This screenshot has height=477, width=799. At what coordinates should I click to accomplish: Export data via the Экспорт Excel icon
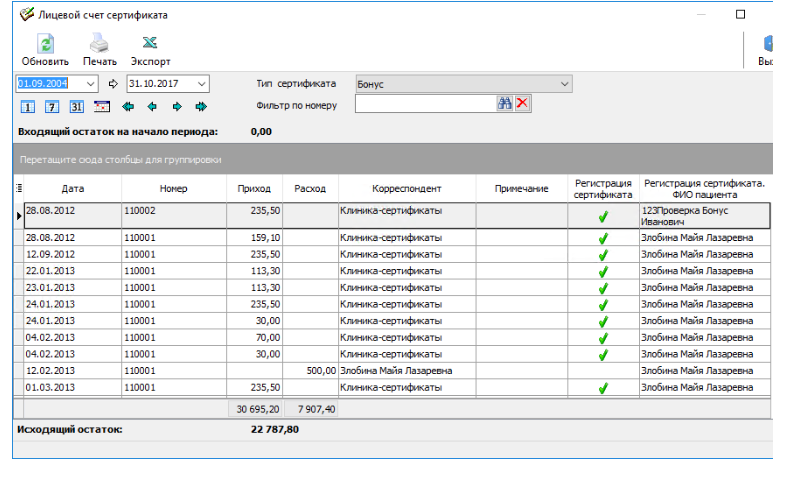pos(150,43)
